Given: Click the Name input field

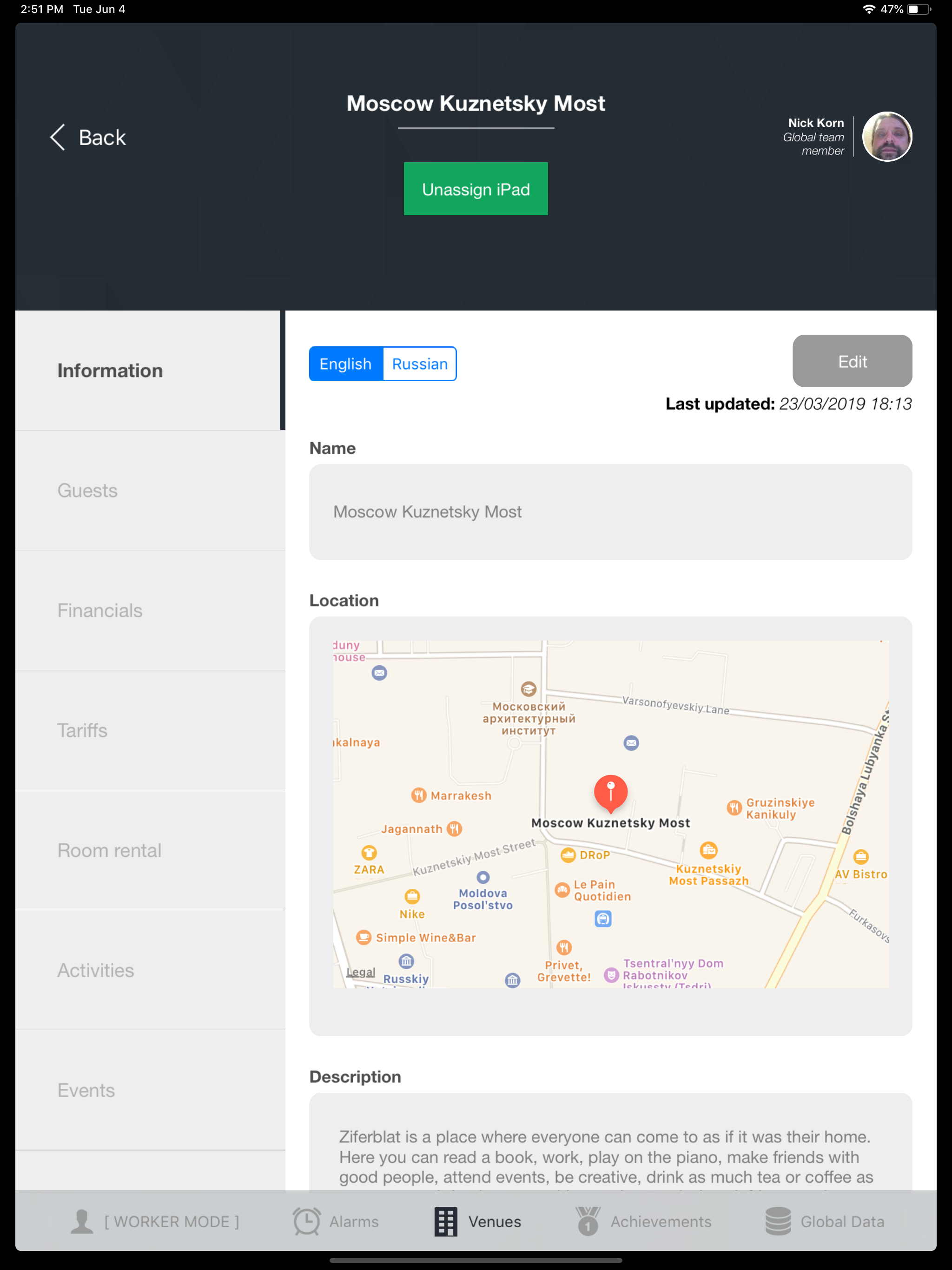Looking at the screenshot, I should [610, 512].
